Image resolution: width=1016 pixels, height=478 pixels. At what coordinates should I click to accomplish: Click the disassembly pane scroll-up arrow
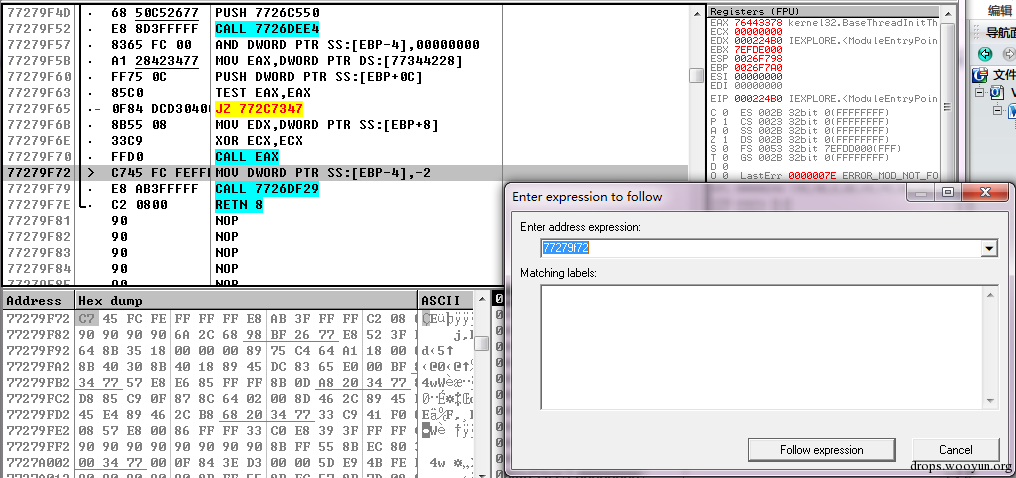[x=696, y=13]
